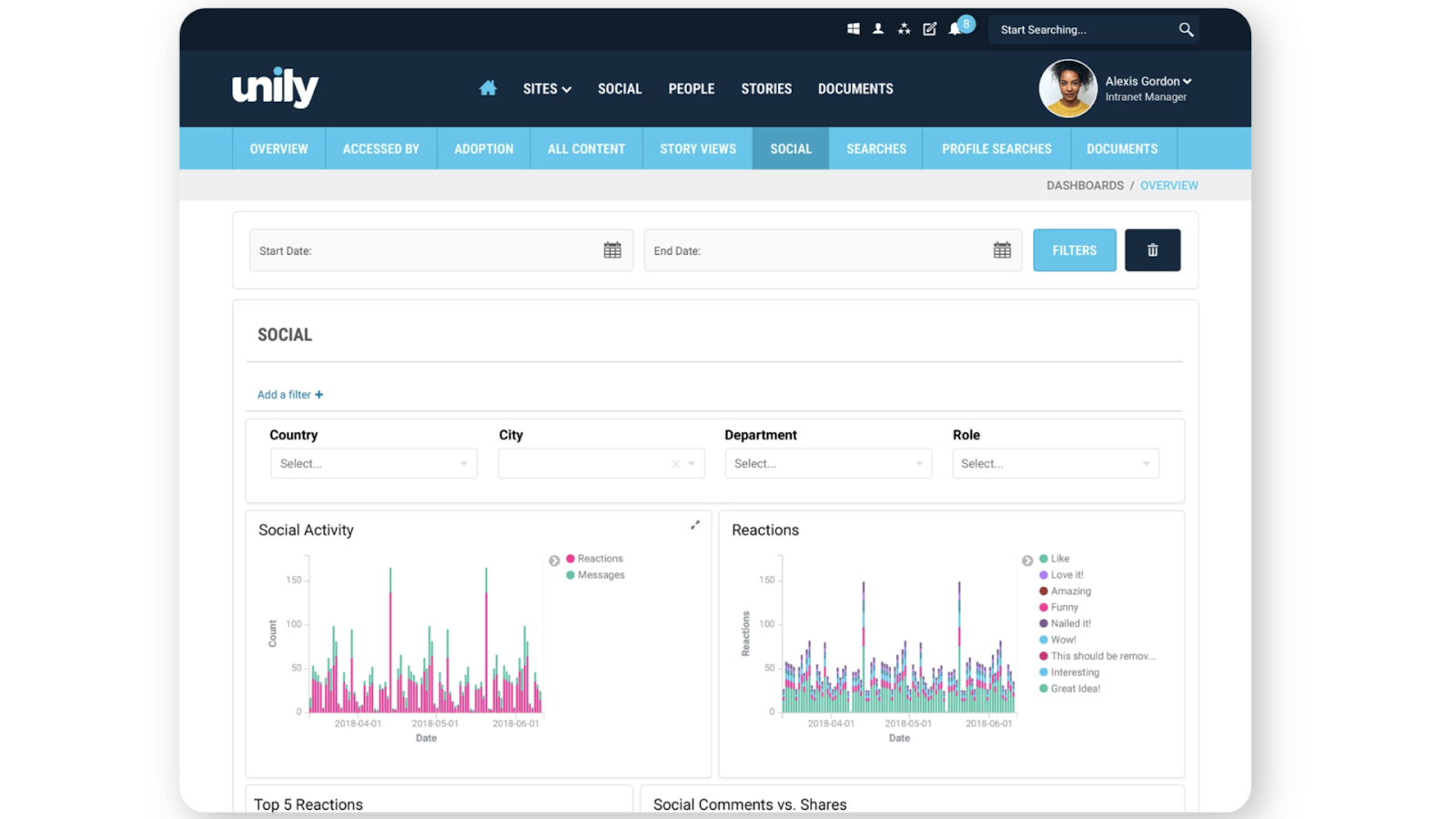Open SOCIAL in the main navigation
The image size is (1456, 819).
[620, 89]
